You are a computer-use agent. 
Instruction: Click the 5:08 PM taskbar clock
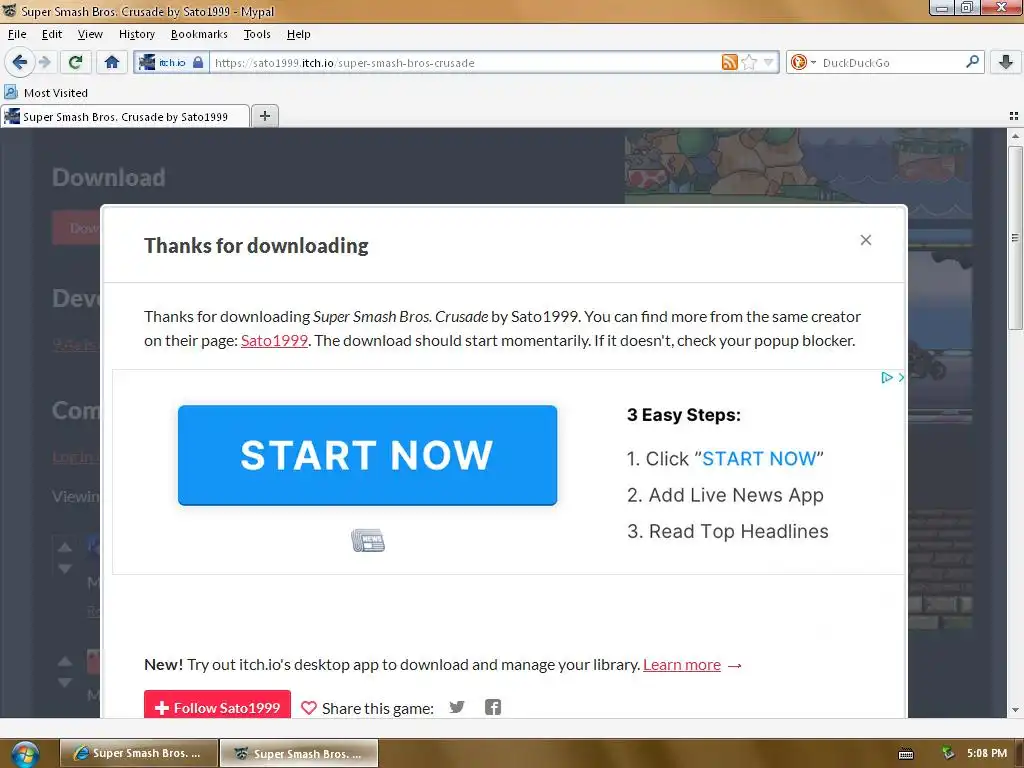987,753
